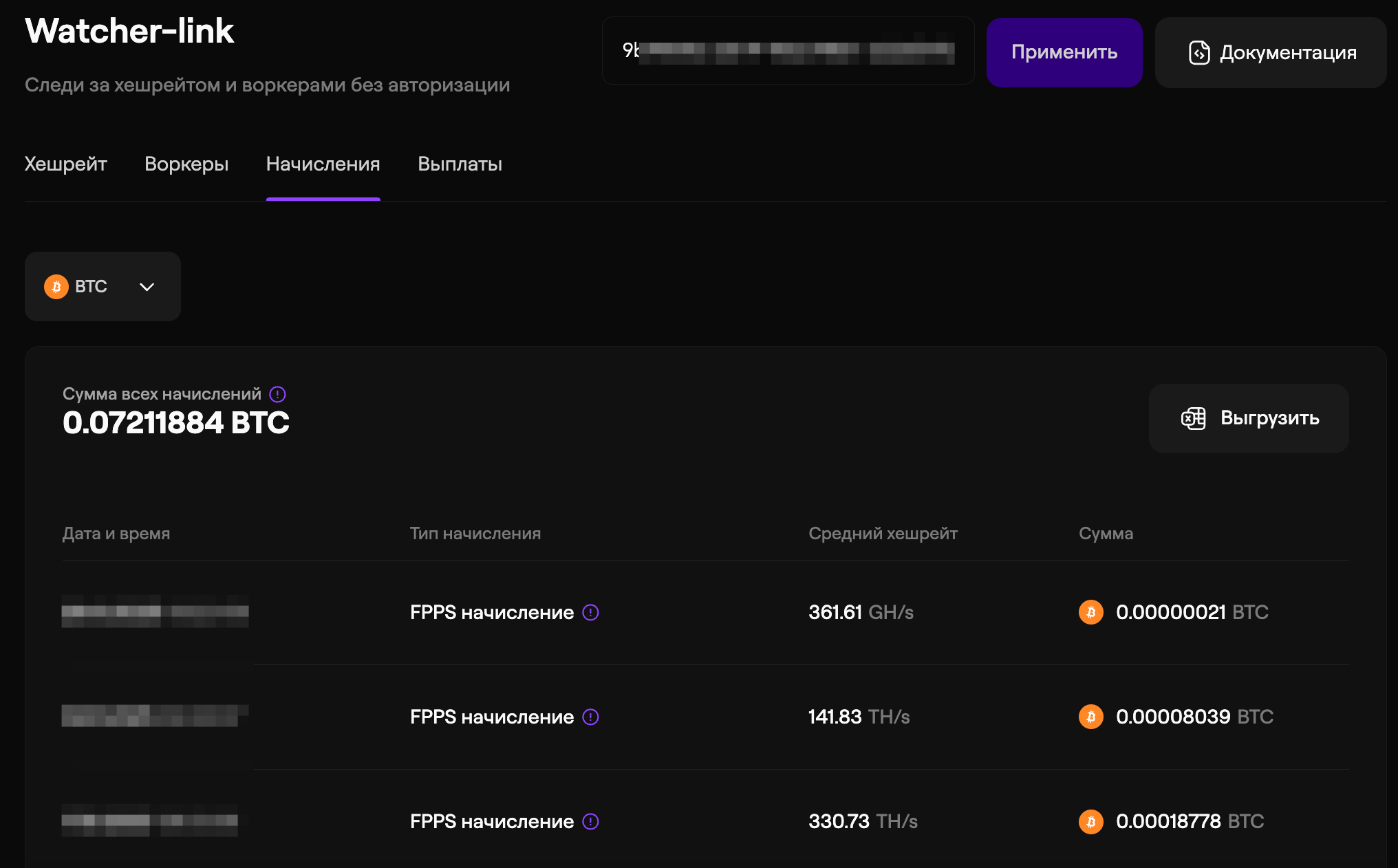Open the Документация page
Viewport: 1398px width, 868px height.
tap(1270, 52)
